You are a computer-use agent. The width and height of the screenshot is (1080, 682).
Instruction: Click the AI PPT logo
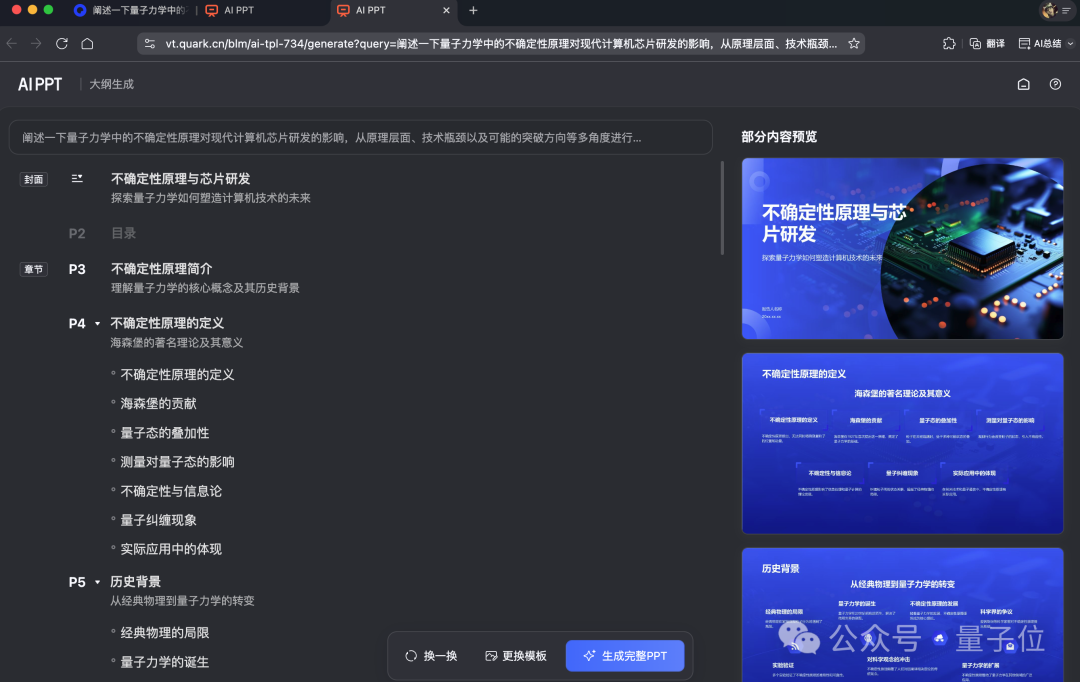40,84
